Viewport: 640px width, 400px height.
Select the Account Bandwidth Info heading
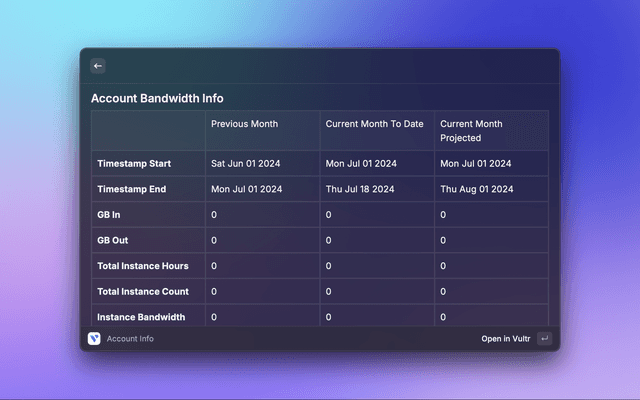tap(157, 99)
